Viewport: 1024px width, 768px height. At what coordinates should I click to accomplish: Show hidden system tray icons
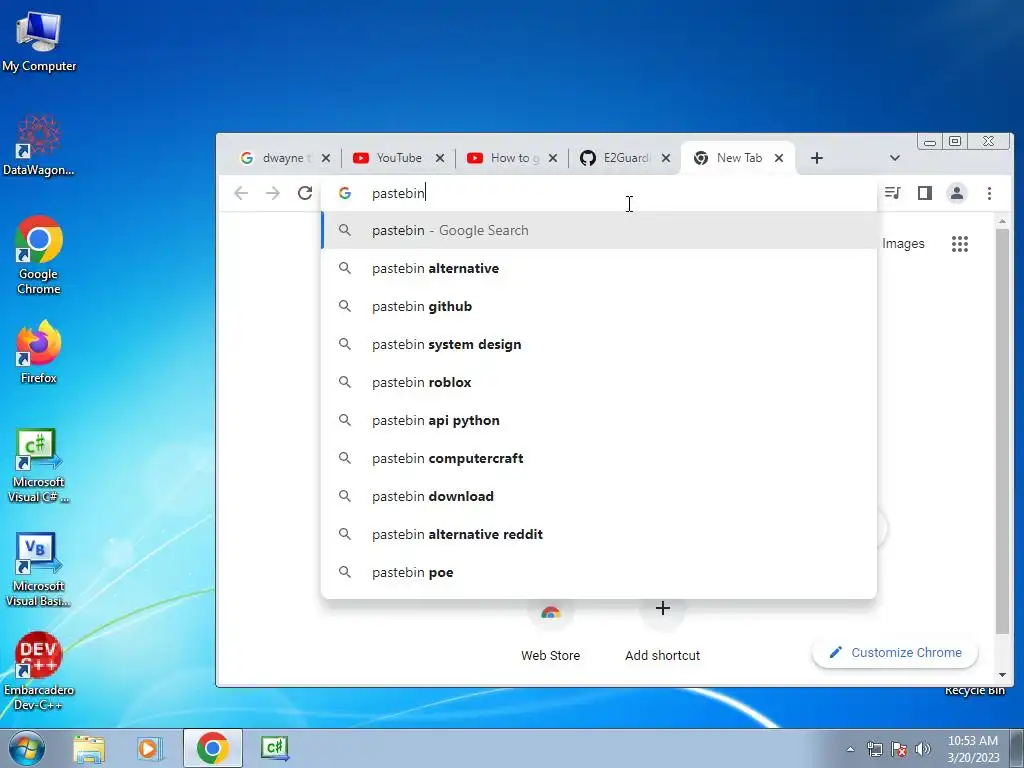click(x=850, y=749)
